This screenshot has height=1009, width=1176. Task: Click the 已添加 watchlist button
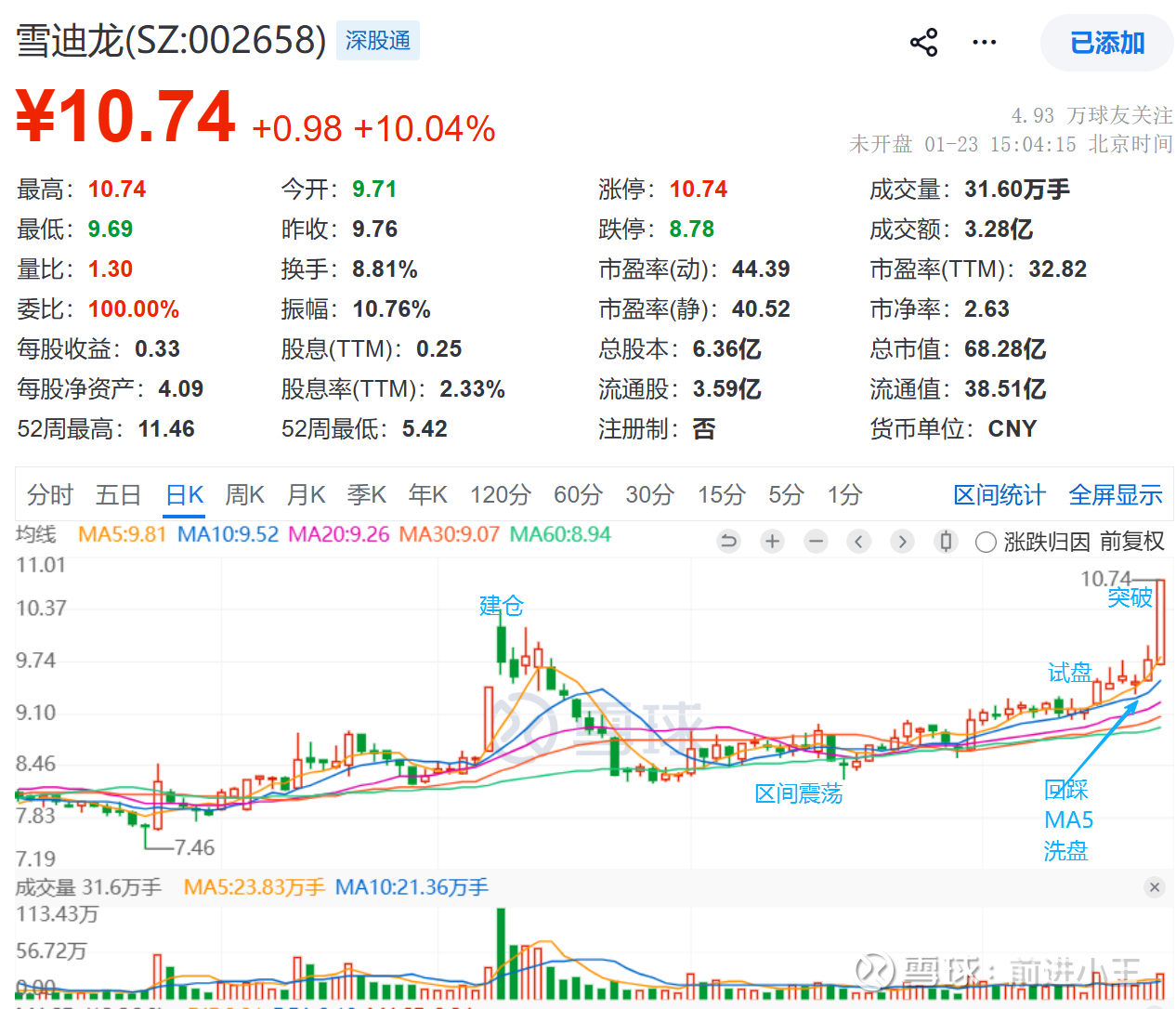[1107, 43]
